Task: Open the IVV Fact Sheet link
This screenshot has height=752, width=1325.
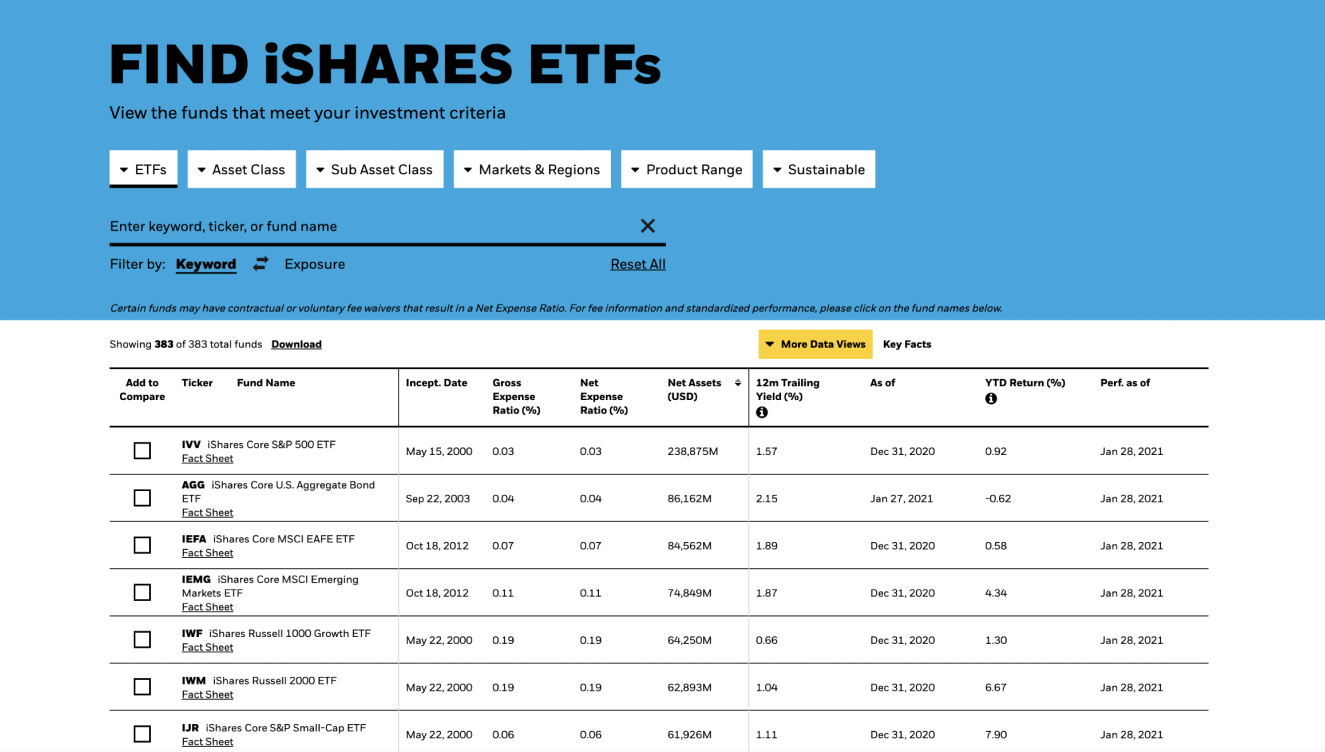Action: [x=207, y=459]
